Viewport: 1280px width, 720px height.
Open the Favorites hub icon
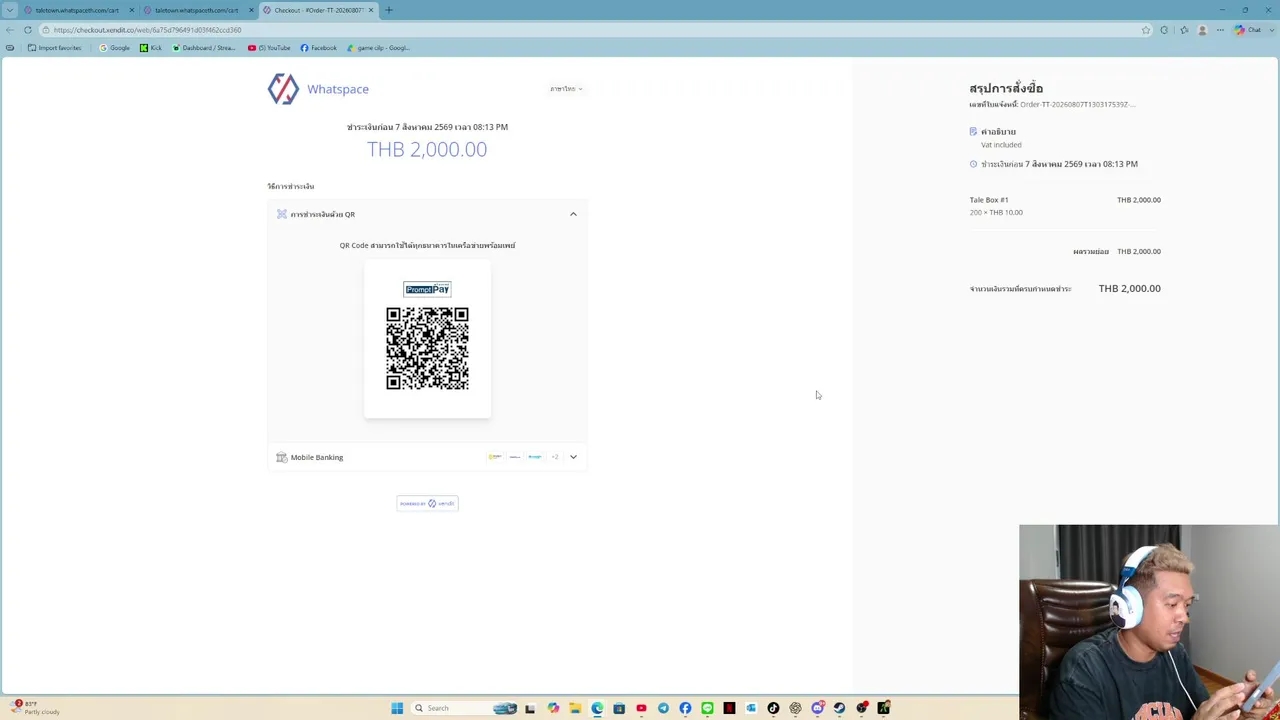point(1184,30)
